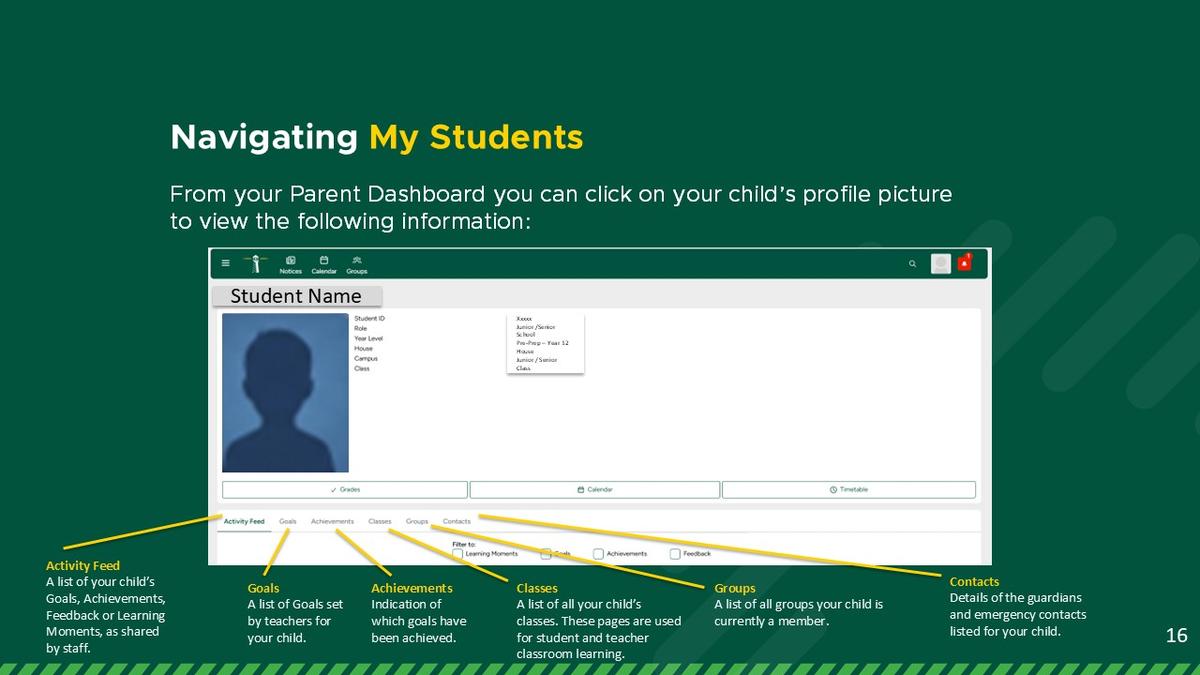Open Groups from the top bar

(357, 264)
